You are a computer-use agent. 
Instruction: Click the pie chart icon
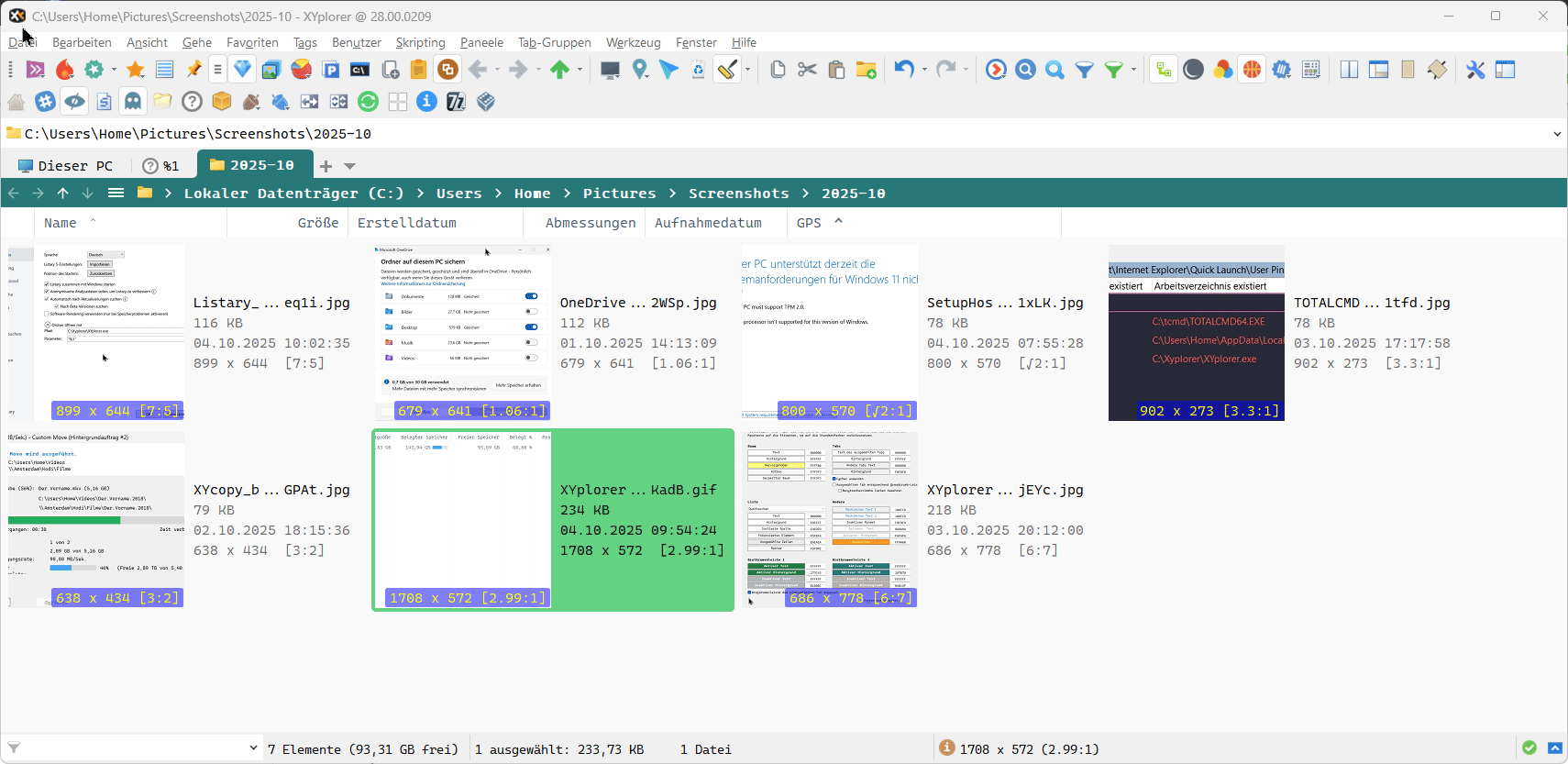coord(302,70)
